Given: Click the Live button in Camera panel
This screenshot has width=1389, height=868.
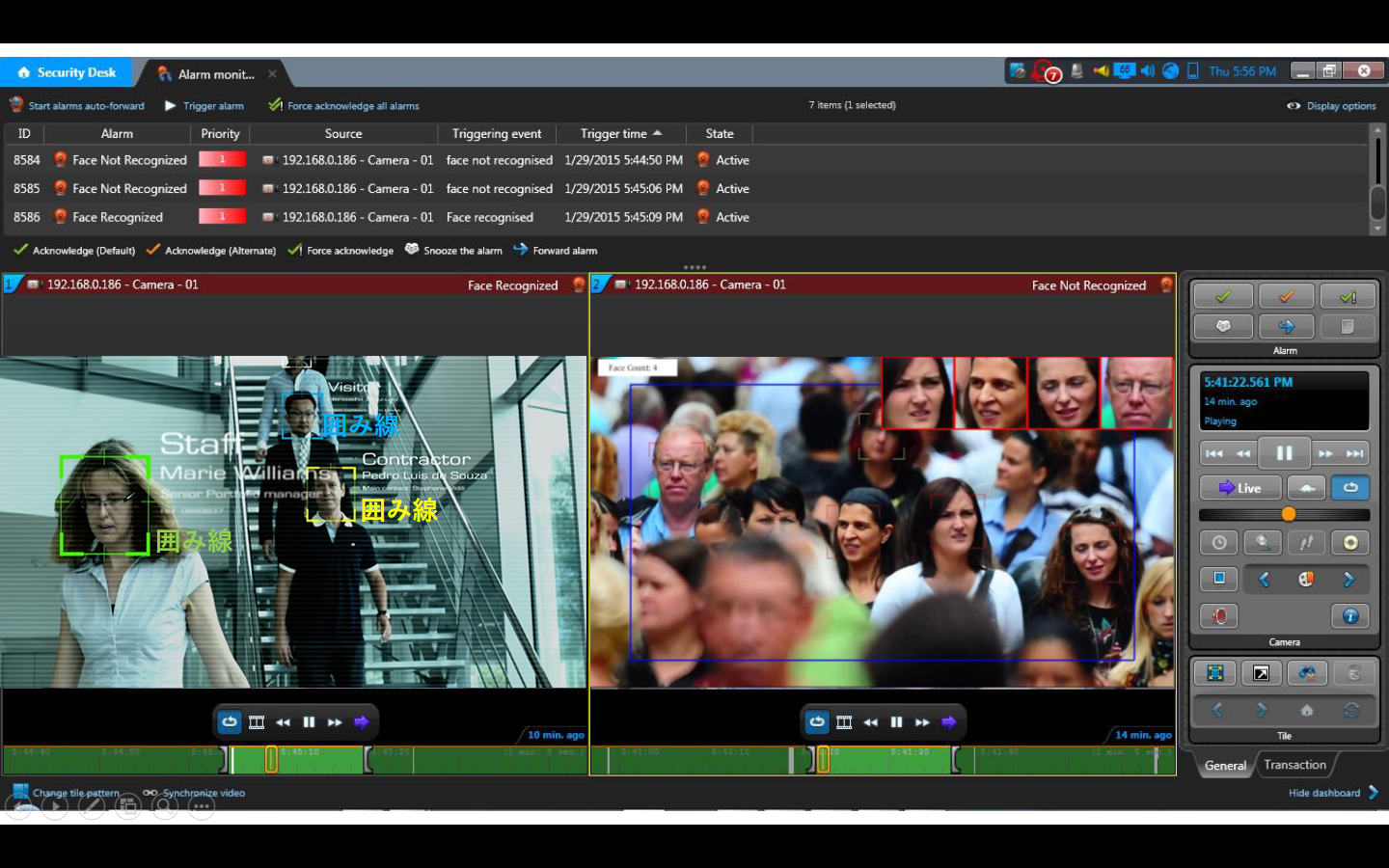Looking at the screenshot, I should coord(1240,488).
